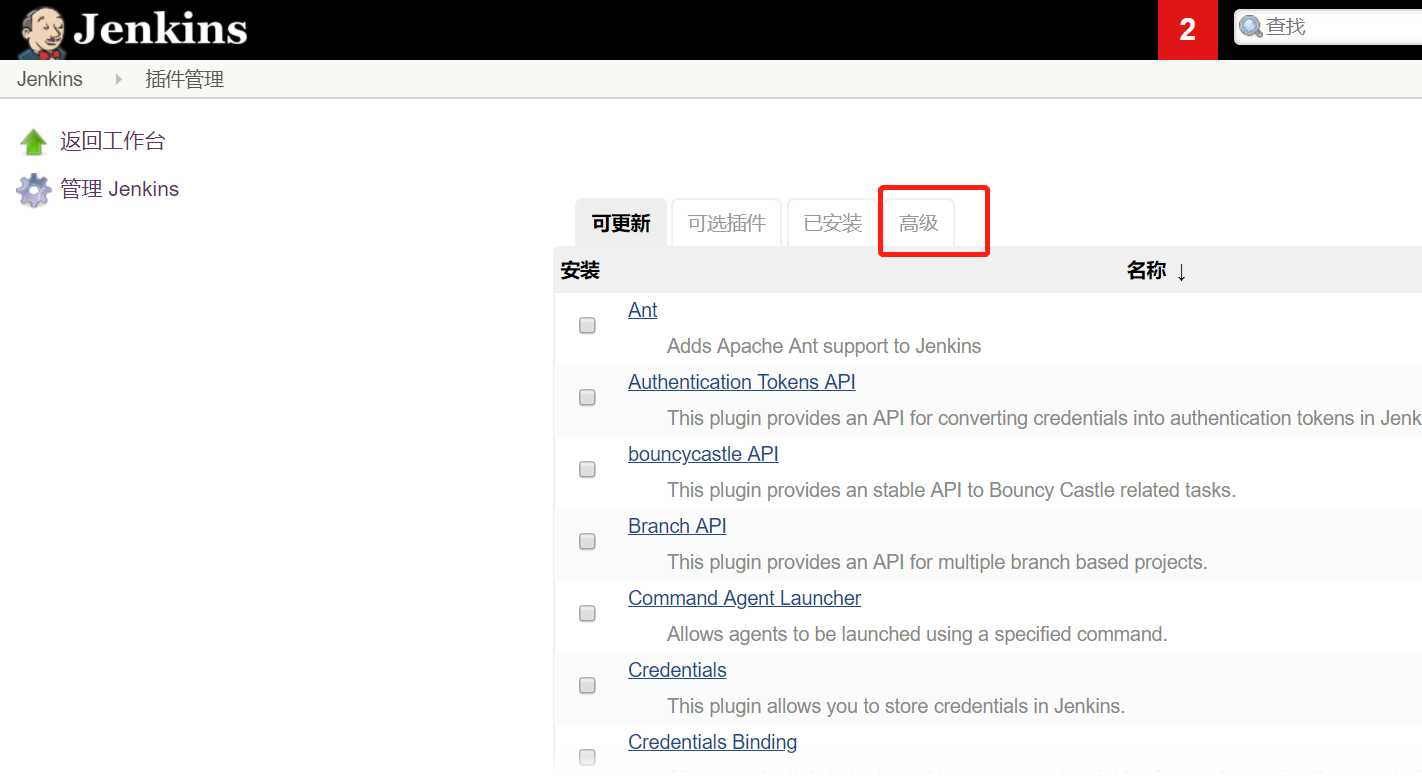Image resolution: width=1422 pixels, height=783 pixels.
Task: Click the Jenkins title wordmark
Action: point(160,29)
